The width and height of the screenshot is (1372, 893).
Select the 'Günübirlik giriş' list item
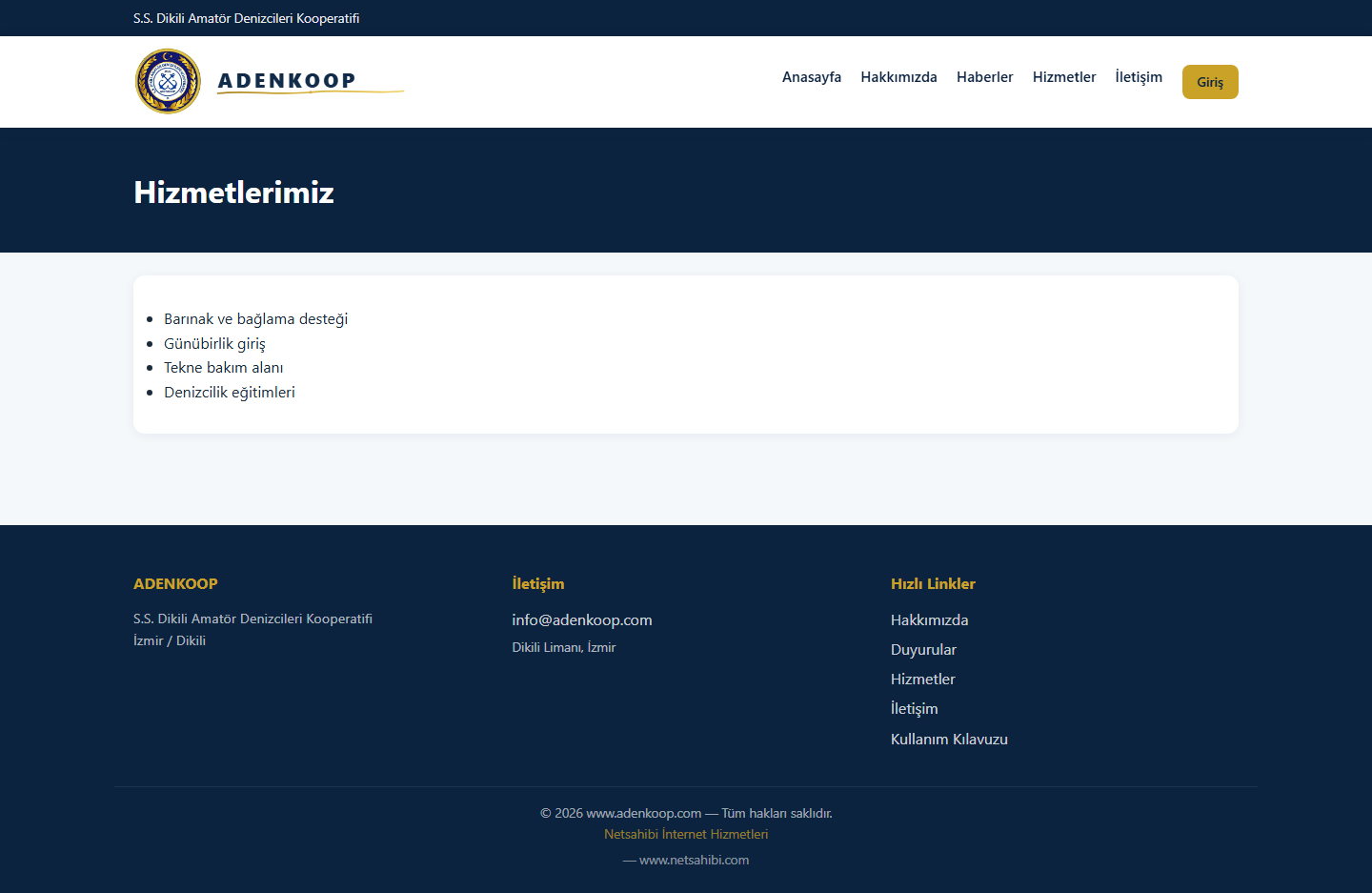[214, 344]
